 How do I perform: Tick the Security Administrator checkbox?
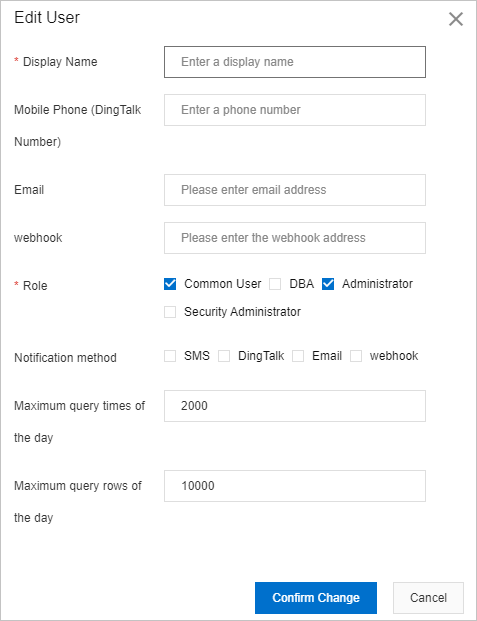click(x=170, y=312)
